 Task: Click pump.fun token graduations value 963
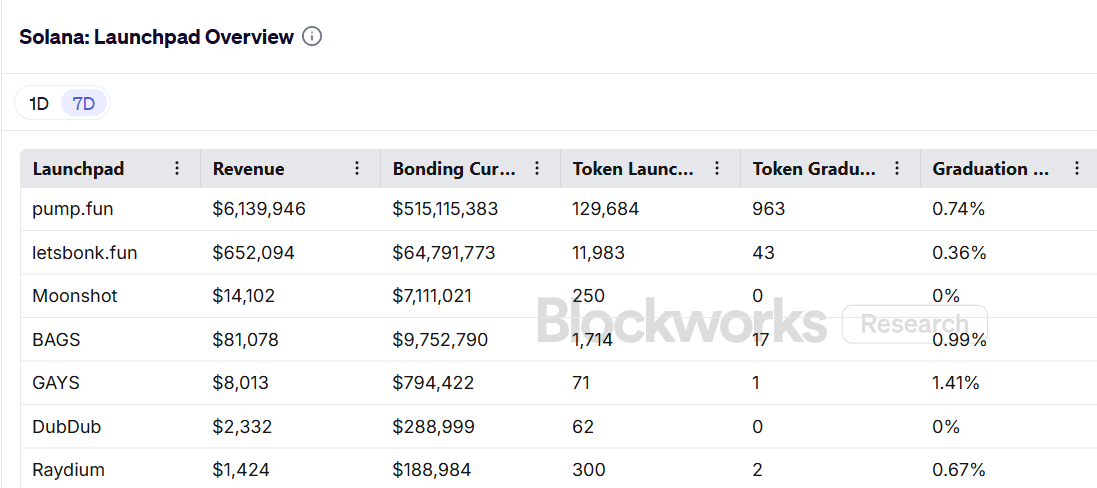tap(769, 209)
